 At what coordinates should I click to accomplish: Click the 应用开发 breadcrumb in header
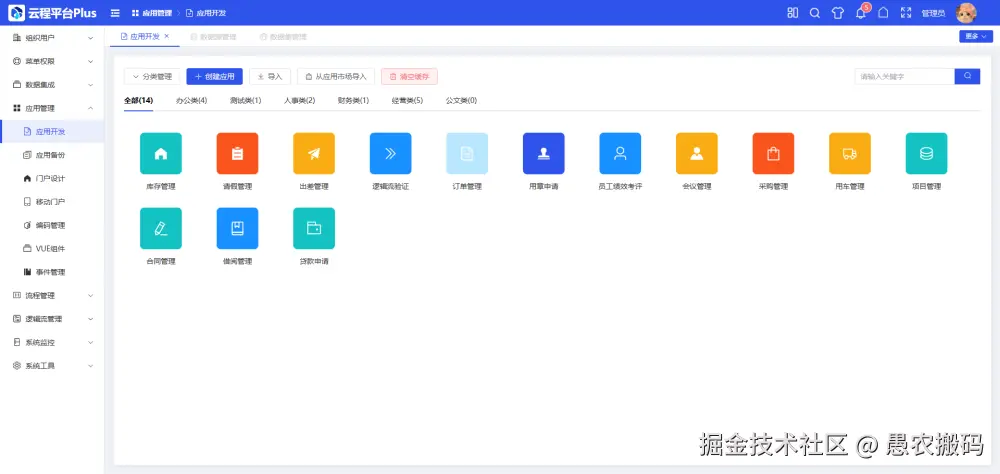point(206,13)
